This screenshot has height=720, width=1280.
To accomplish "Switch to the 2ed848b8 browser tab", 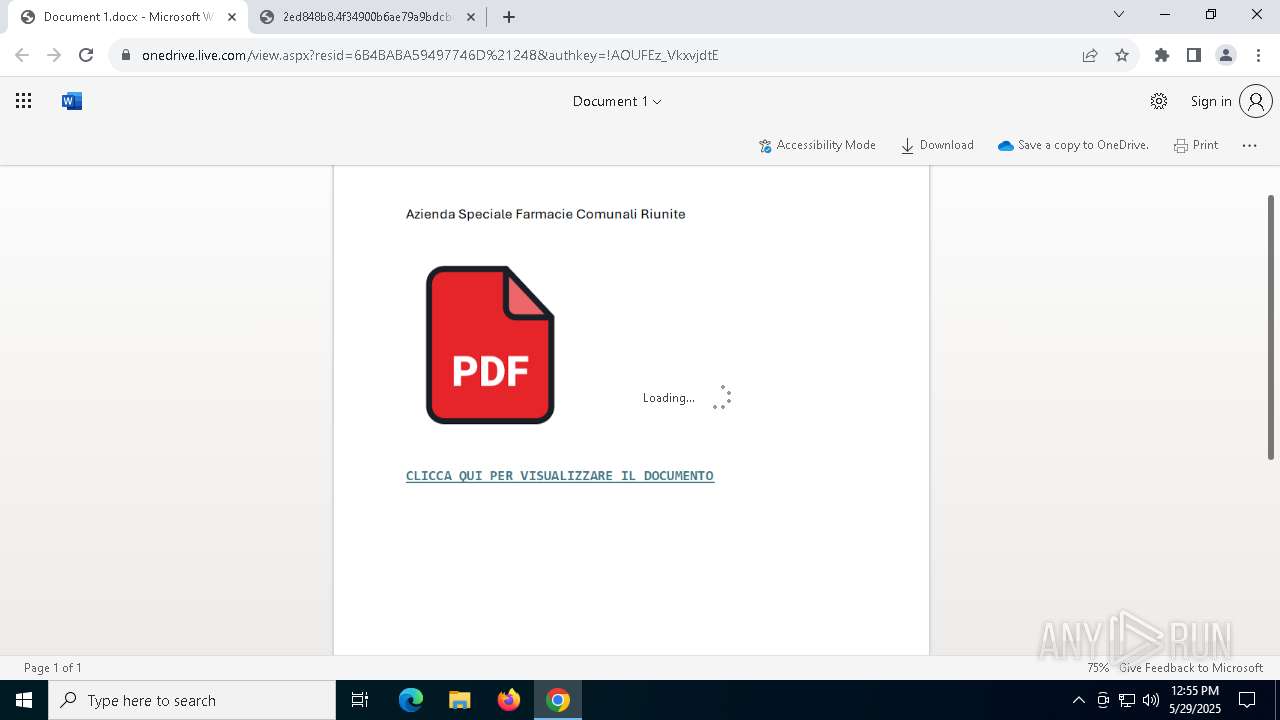I will (x=367, y=17).
